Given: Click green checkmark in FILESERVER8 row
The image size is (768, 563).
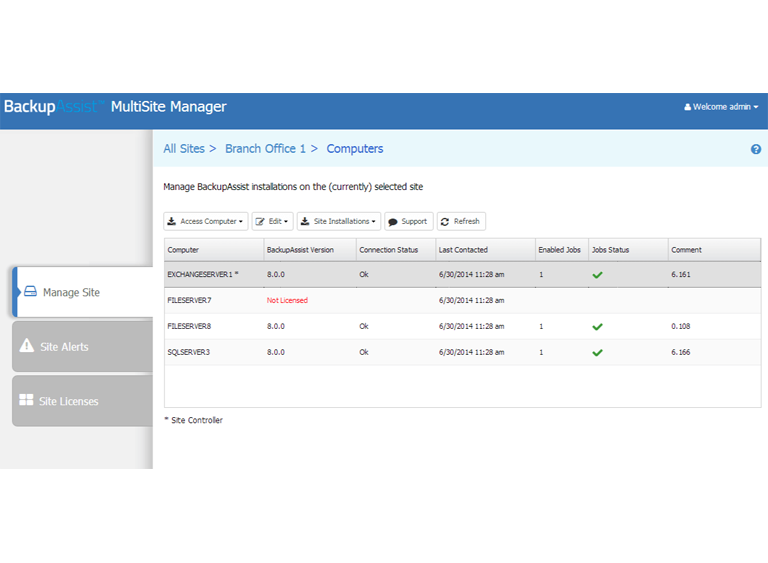Looking at the screenshot, I should click(x=597, y=326).
